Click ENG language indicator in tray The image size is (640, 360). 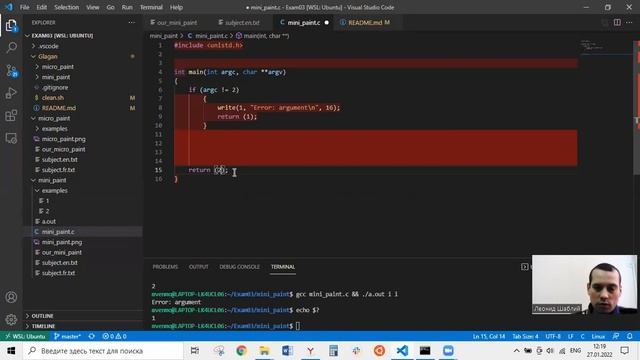(575, 351)
